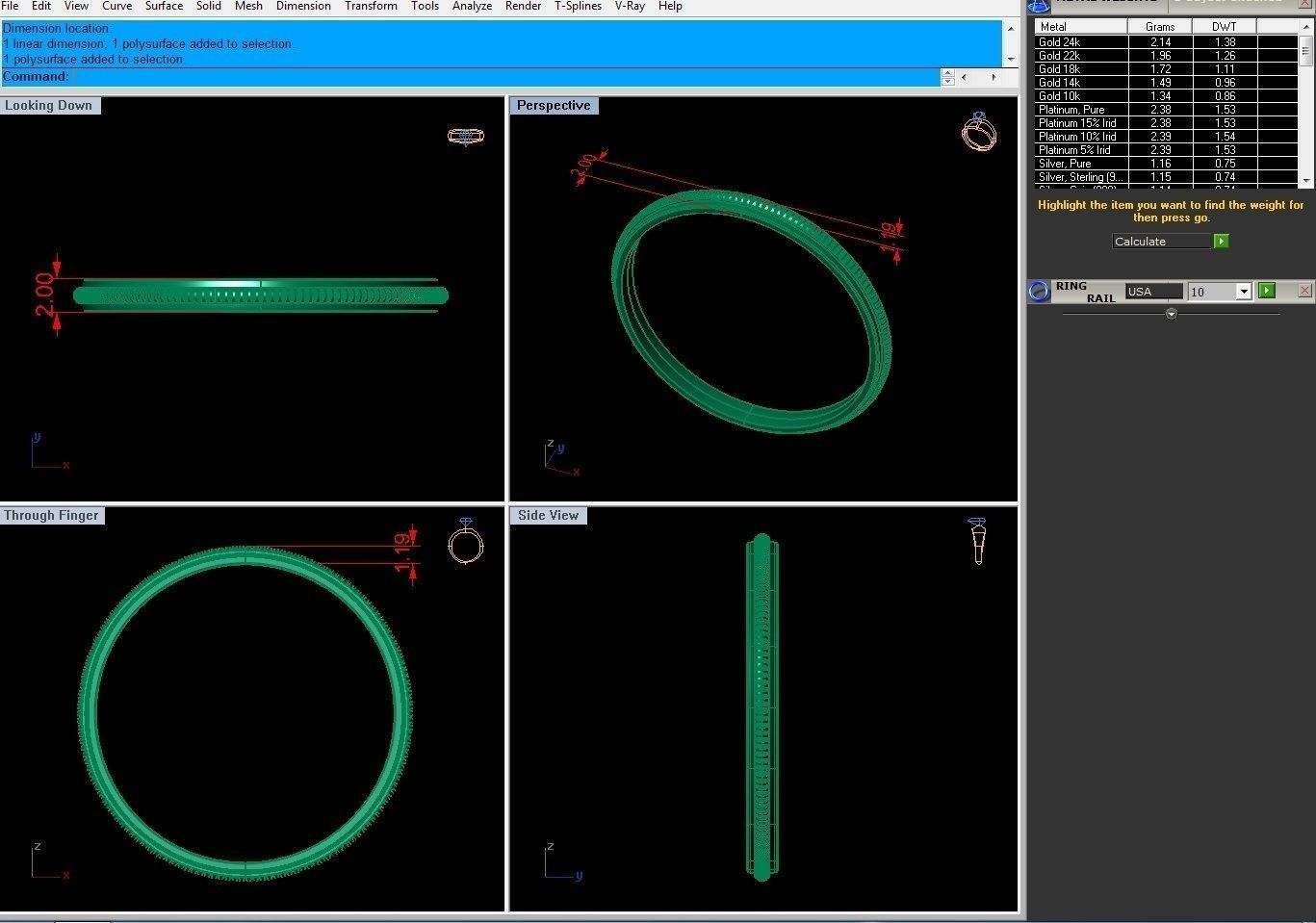Run Calculate with the green go arrow
The height and width of the screenshot is (923, 1316).
[x=1221, y=242]
